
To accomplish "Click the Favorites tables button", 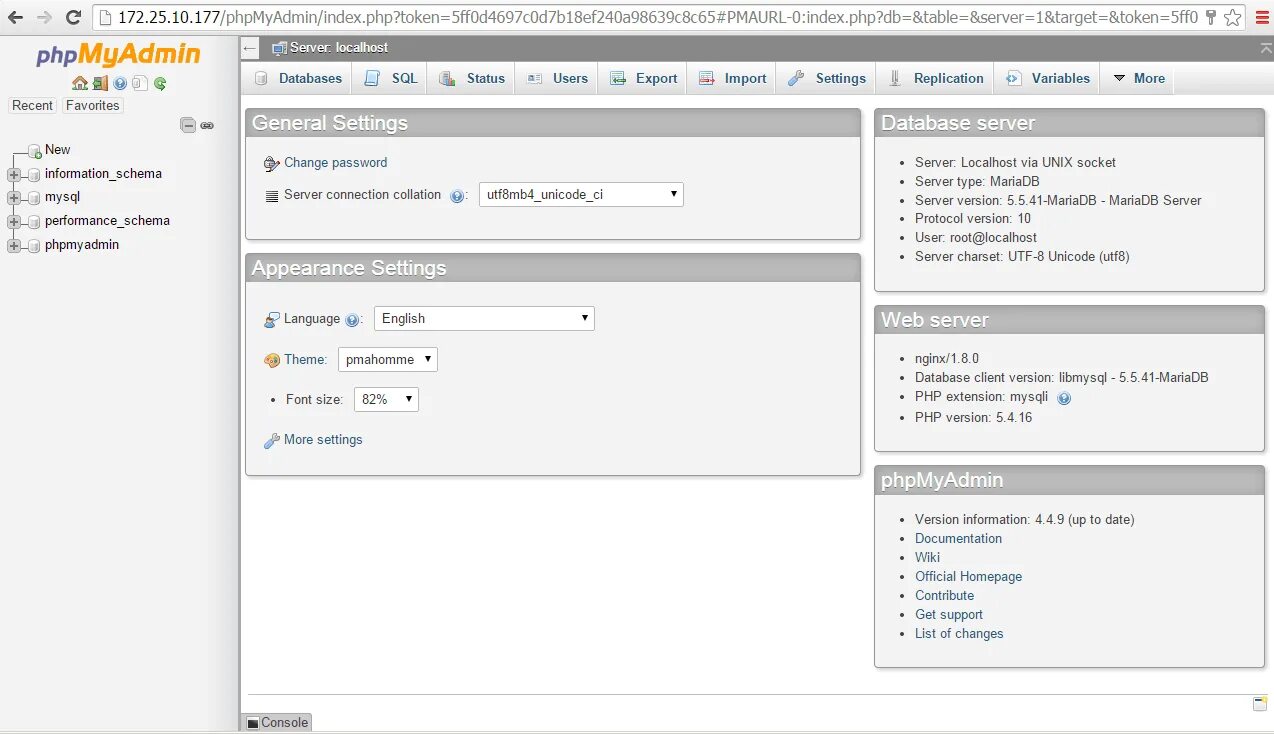I will coord(93,106).
